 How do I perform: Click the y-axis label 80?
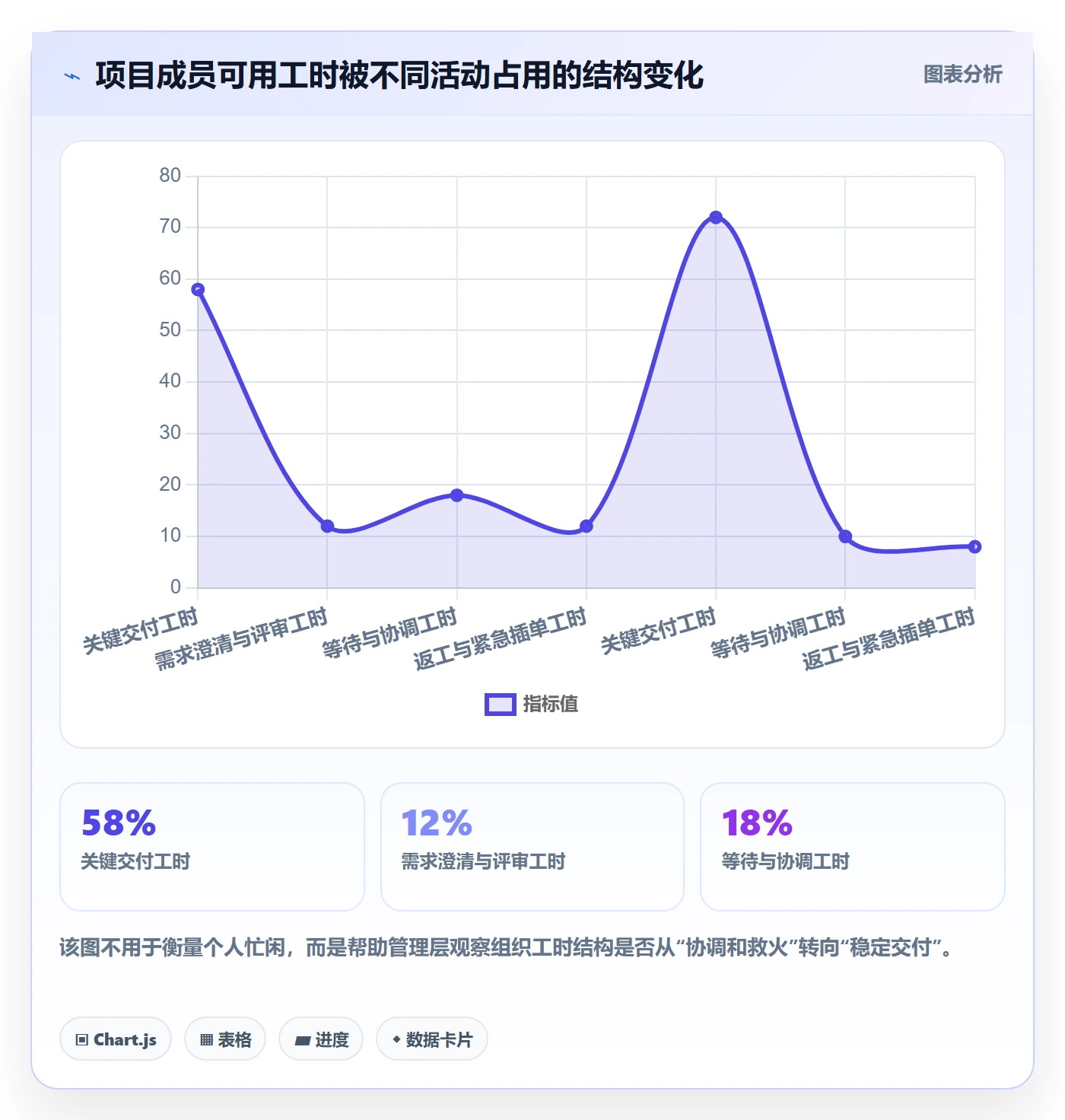170,176
